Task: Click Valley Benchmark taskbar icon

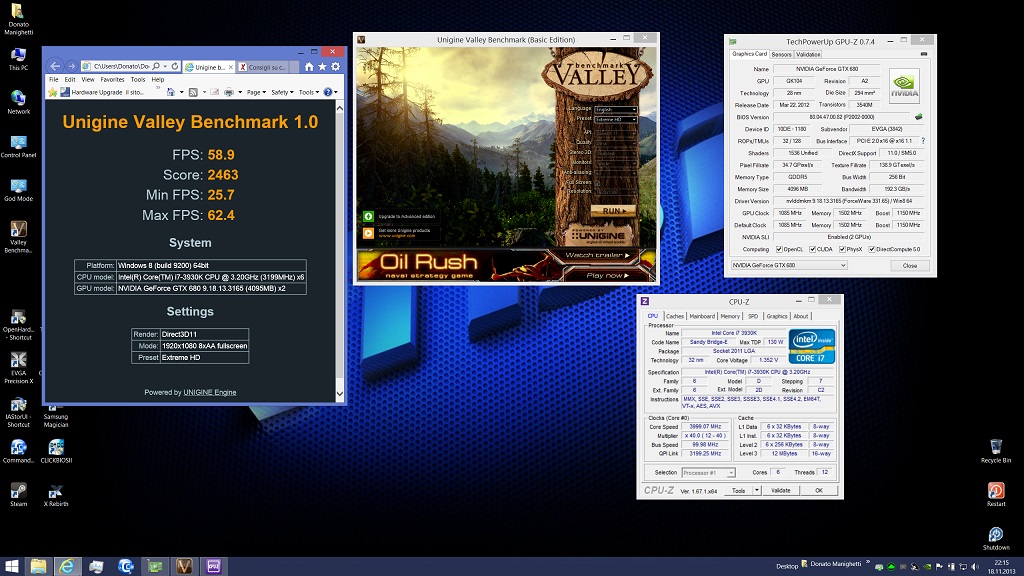Action: (x=184, y=566)
